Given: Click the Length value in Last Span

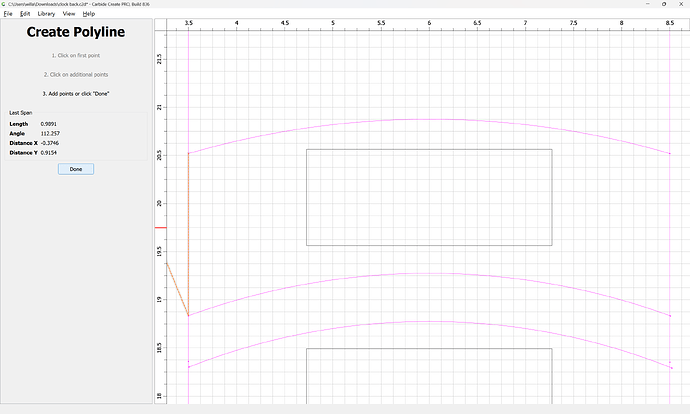Looking at the screenshot, I should click(x=48, y=123).
